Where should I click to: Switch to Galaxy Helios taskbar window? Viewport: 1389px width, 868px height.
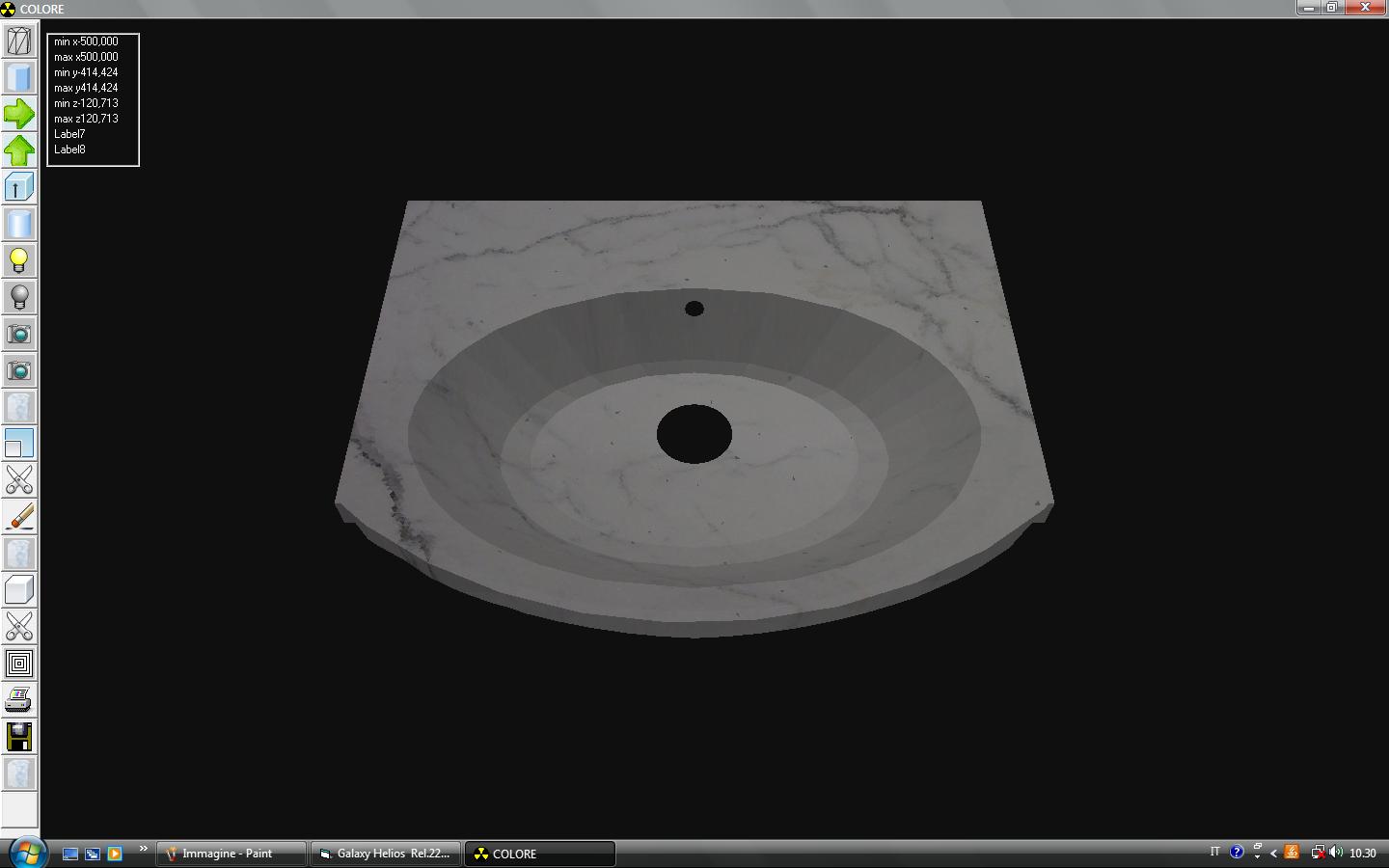pos(386,854)
